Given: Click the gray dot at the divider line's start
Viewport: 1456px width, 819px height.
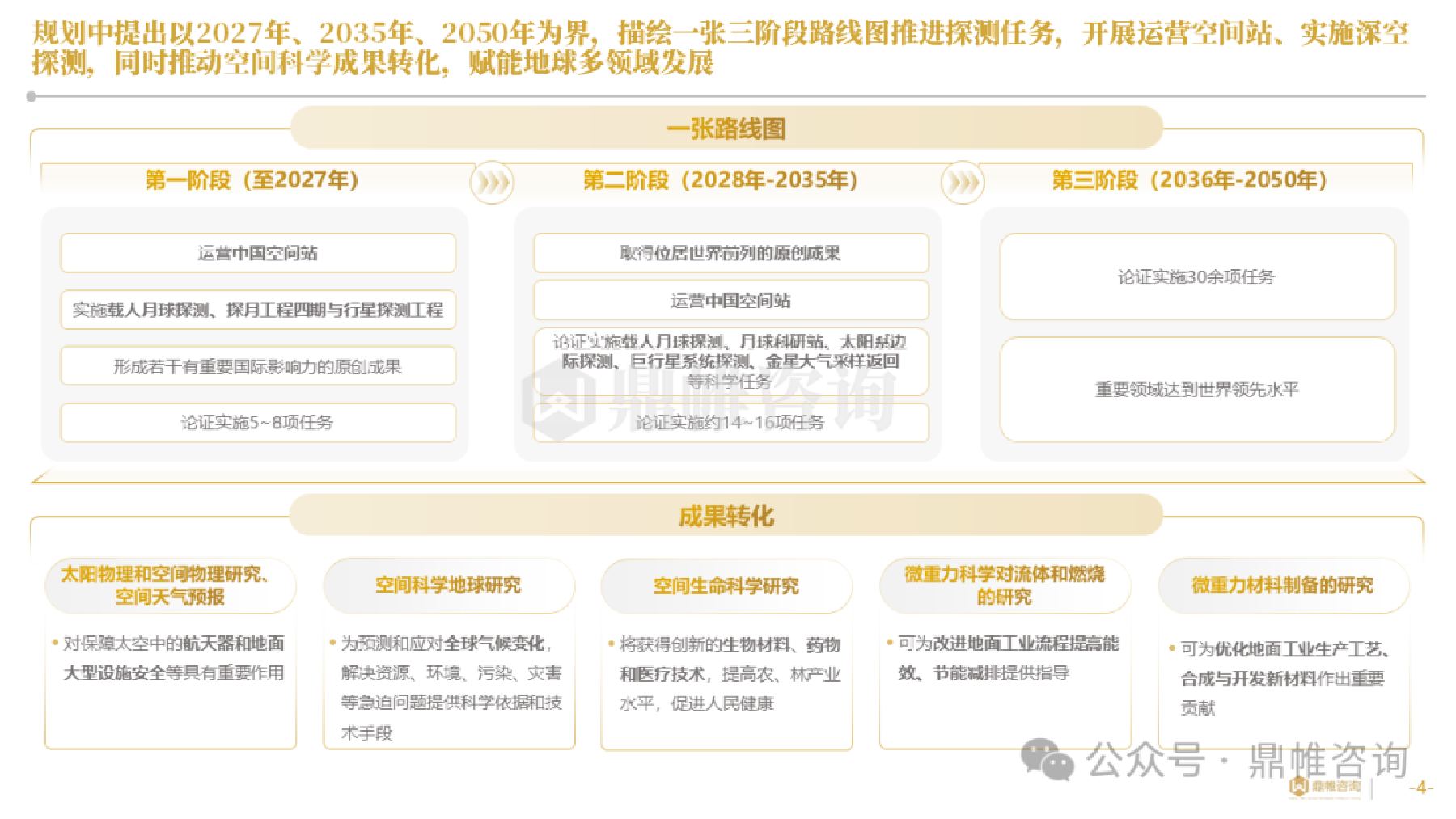Looking at the screenshot, I should pos(32,96).
